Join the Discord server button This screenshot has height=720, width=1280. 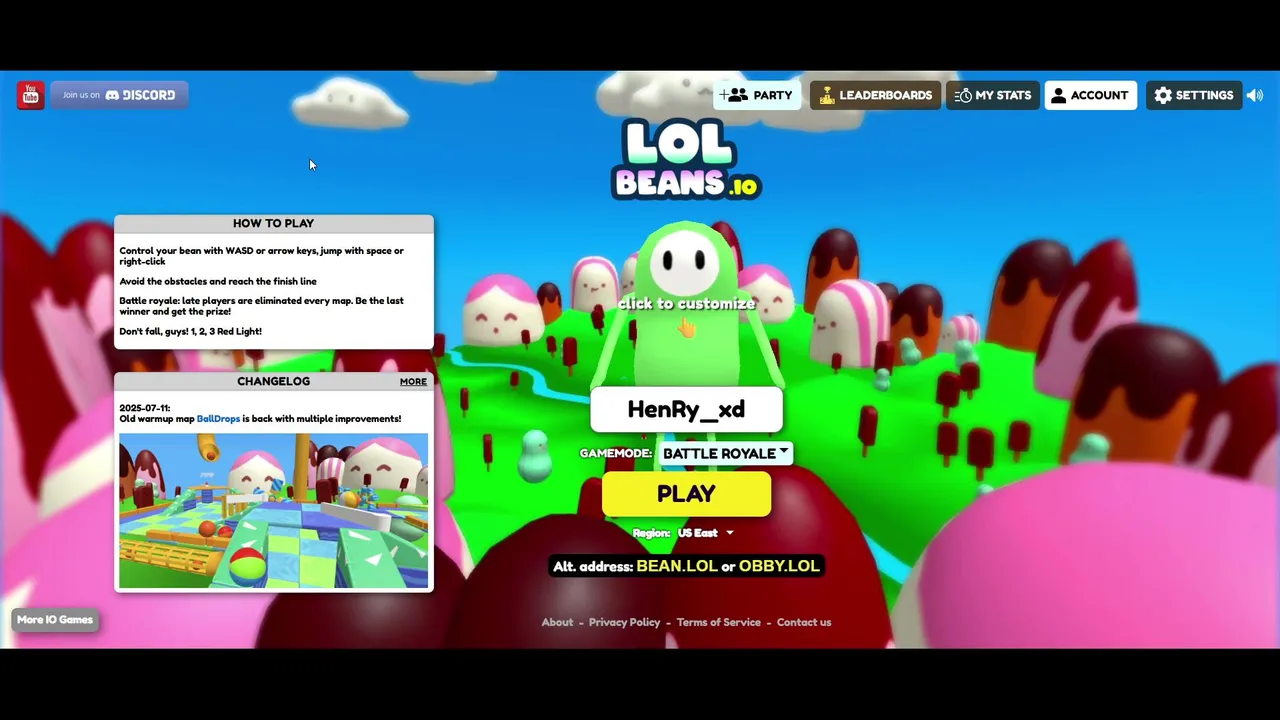(x=119, y=95)
